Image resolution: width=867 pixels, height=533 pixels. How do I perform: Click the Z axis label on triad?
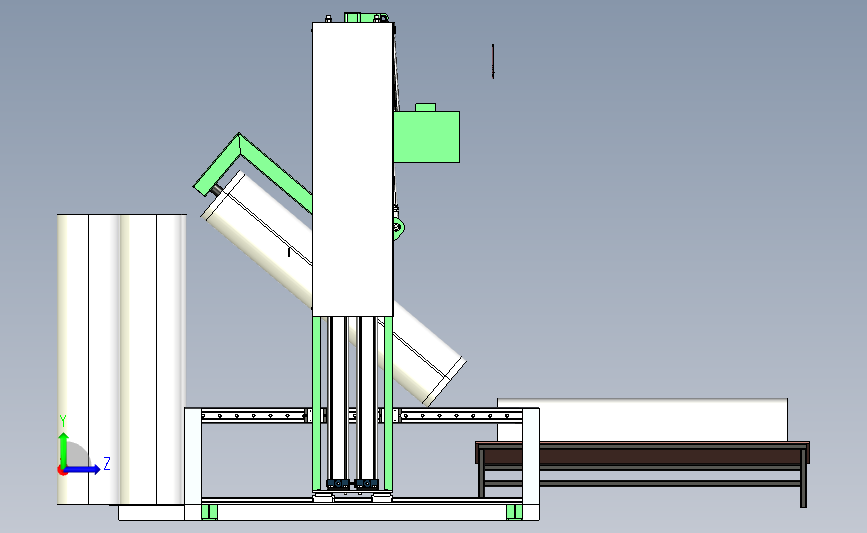click(107, 463)
